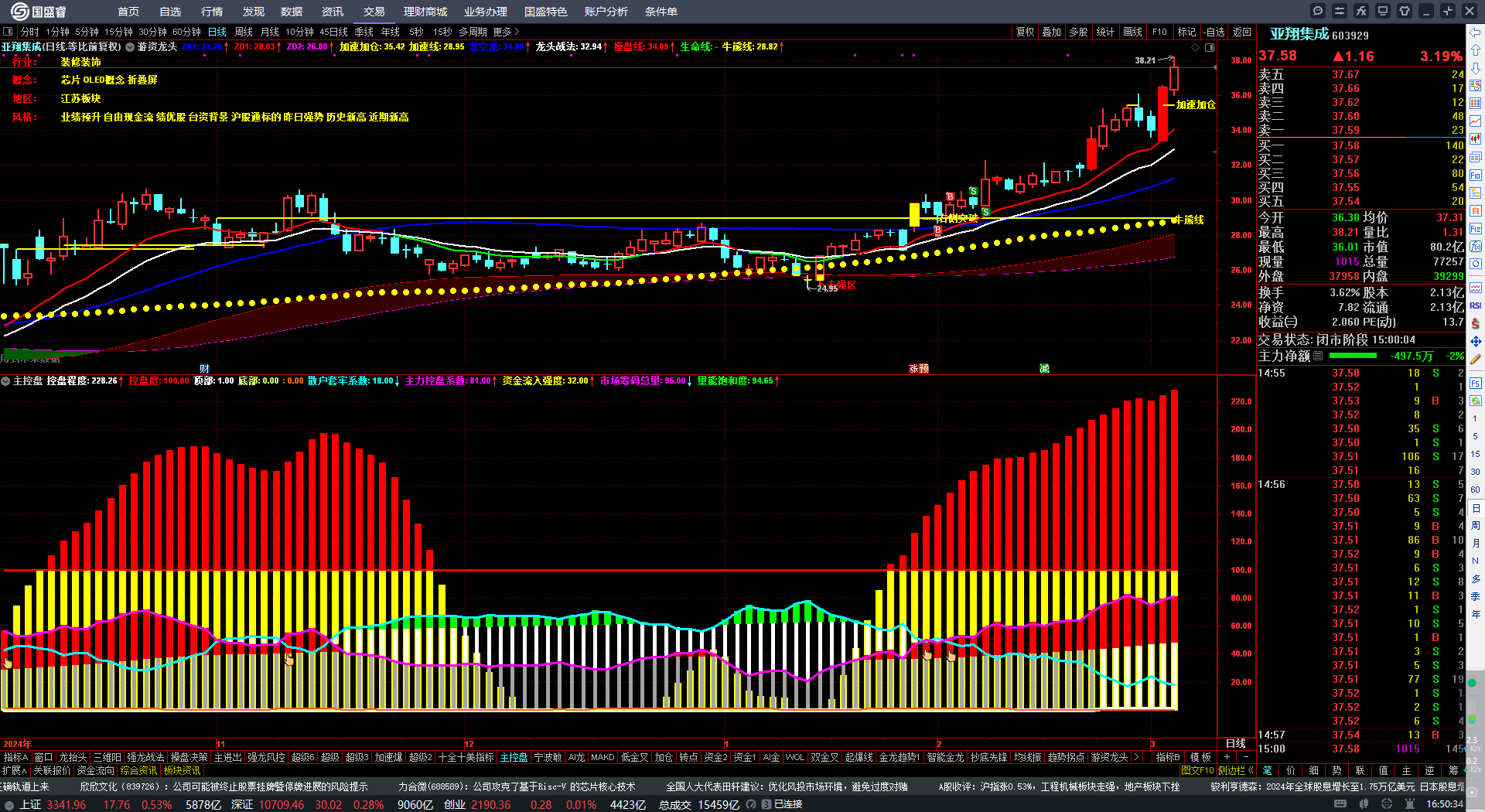1485x812 pixels.
Task: Expand the indicator tabs overflow arrow after 游资龙头
Action: point(1137,757)
